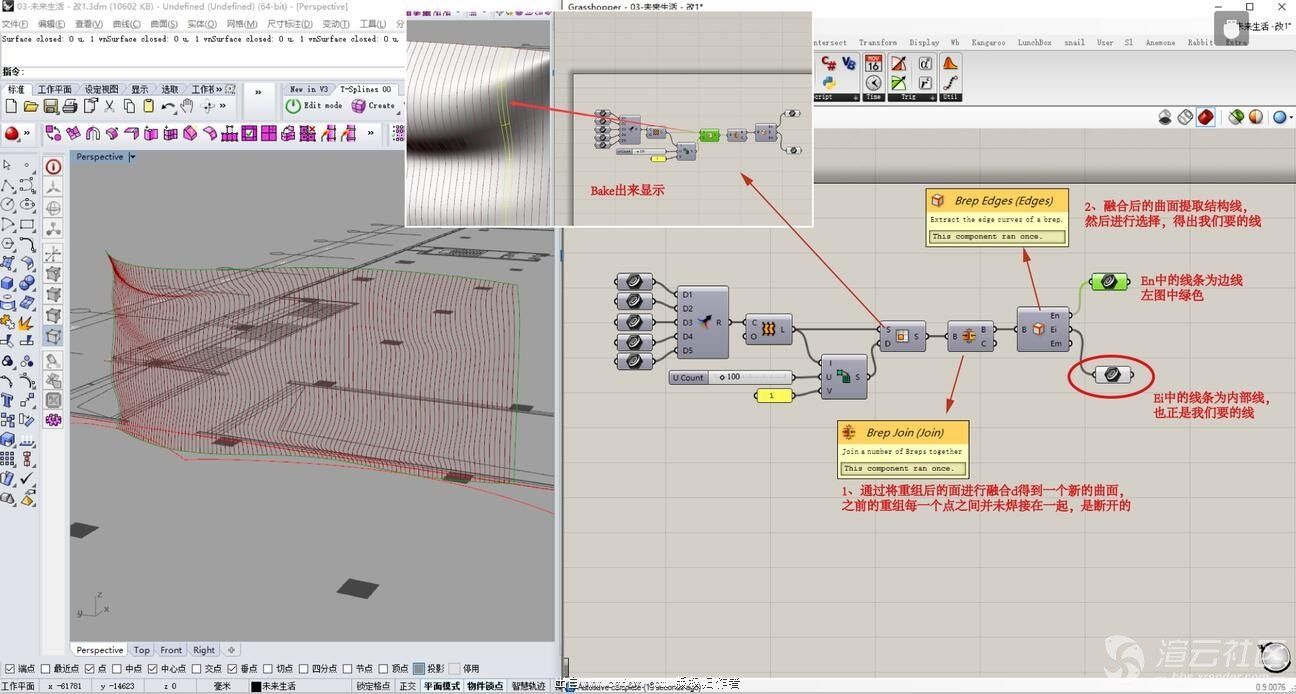
Task: Switch to the Top viewport tab
Action: (141, 650)
